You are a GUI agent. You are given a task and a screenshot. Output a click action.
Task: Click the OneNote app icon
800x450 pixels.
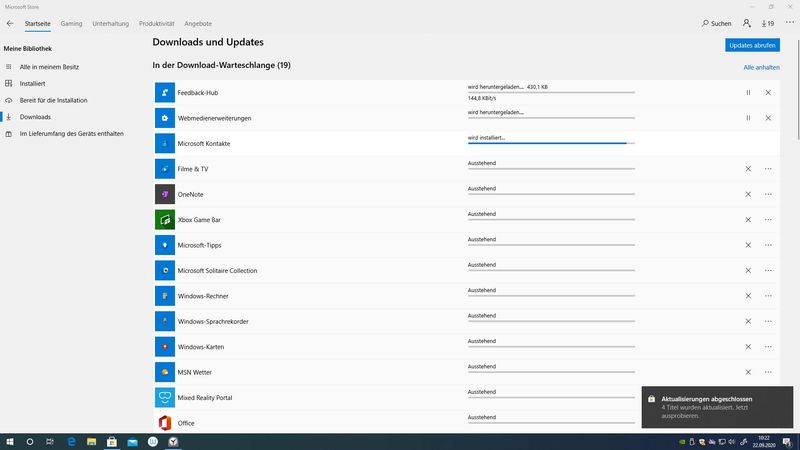pyautogui.click(x=165, y=194)
